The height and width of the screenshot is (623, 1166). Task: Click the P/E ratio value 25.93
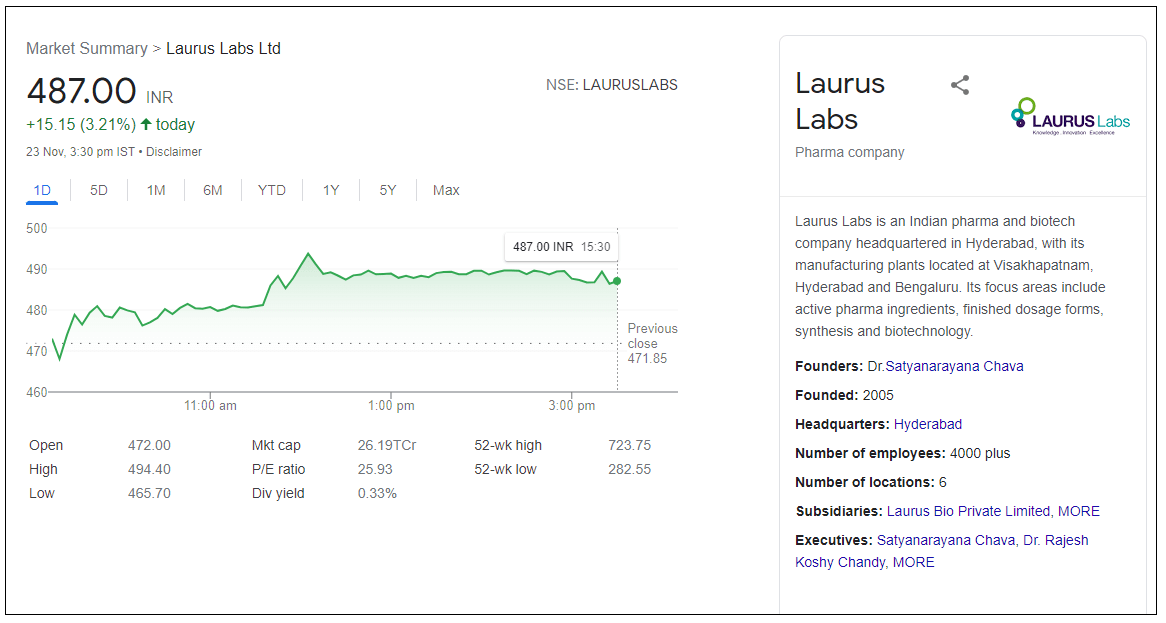pos(375,469)
